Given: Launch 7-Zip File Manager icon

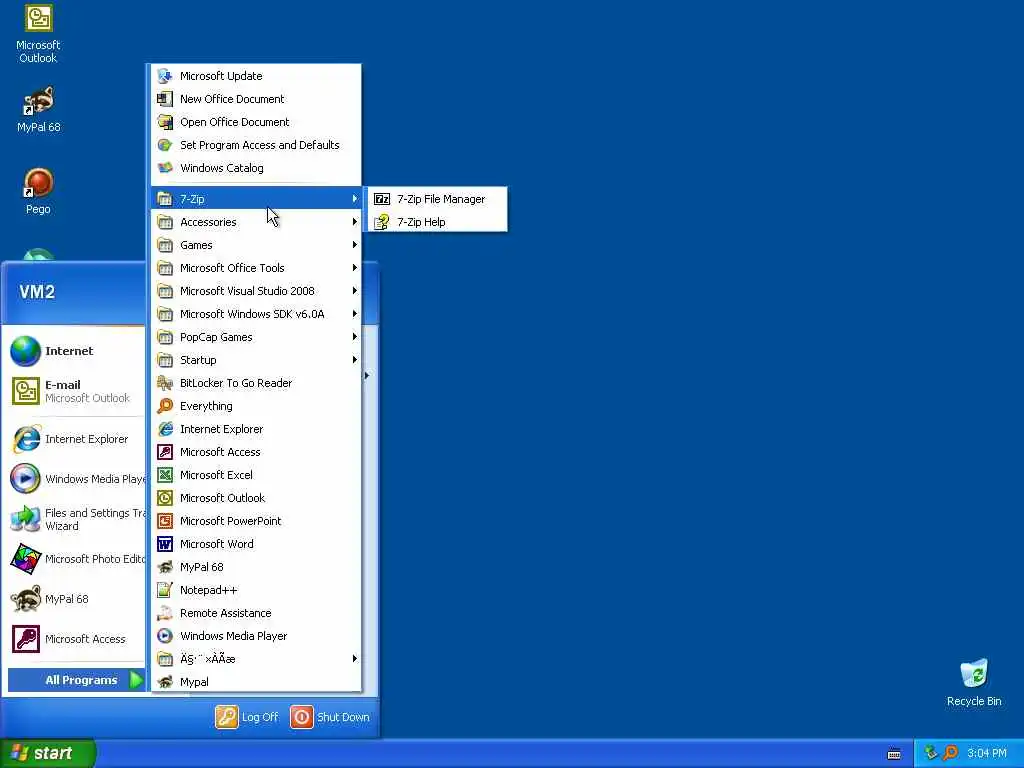Looking at the screenshot, I should point(381,199).
